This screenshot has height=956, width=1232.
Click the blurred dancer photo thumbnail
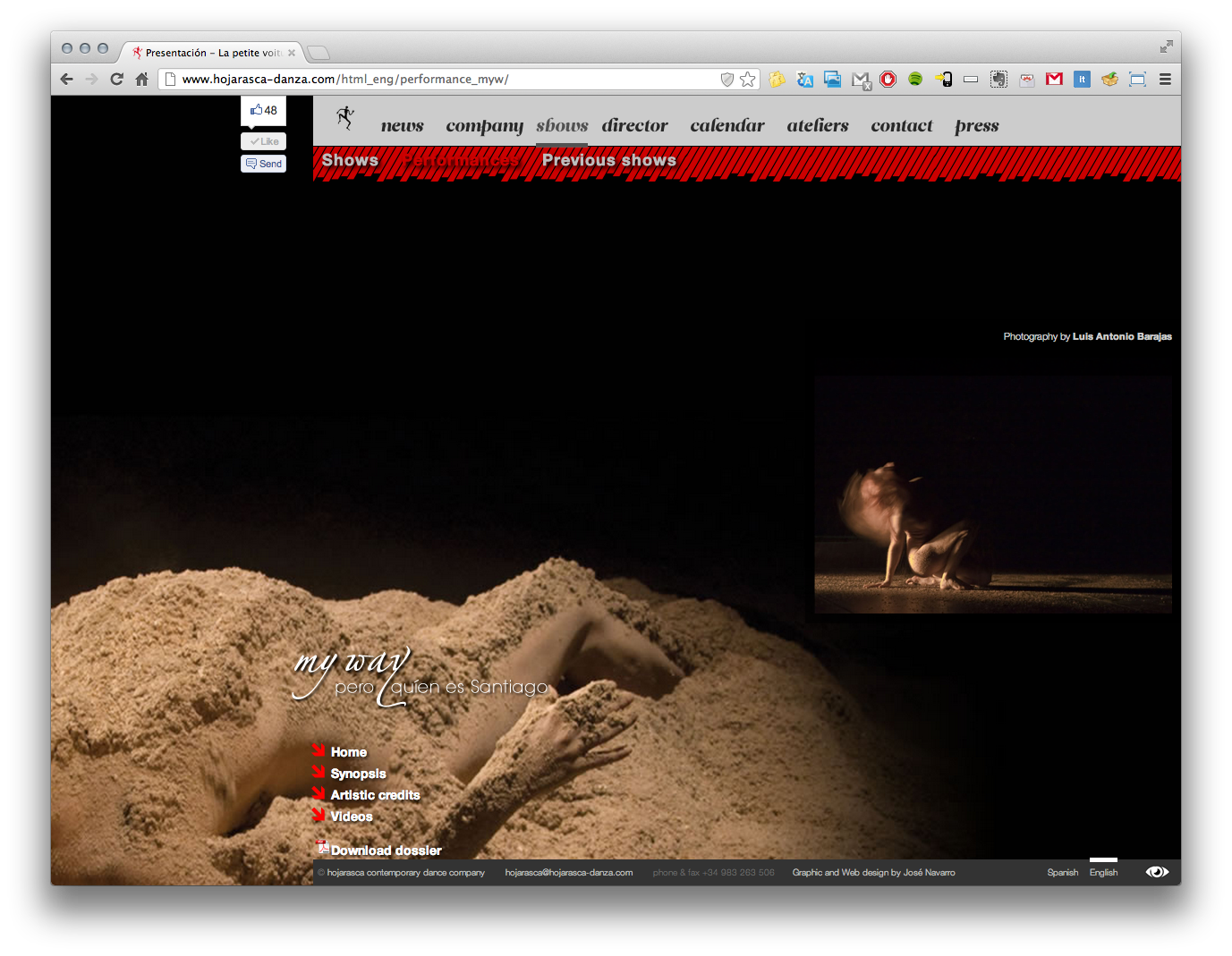pyautogui.click(x=992, y=495)
